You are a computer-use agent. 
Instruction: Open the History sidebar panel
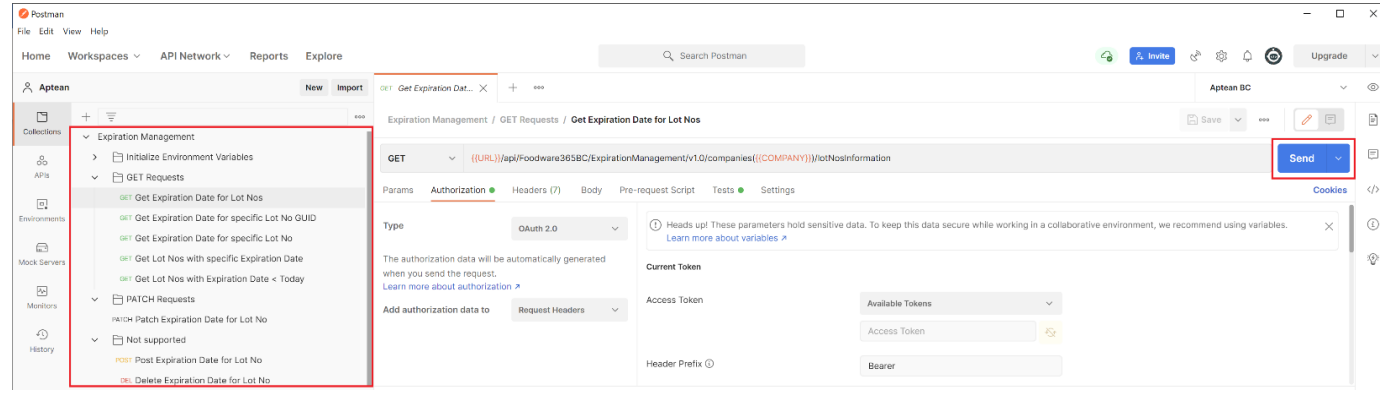[41, 340]
